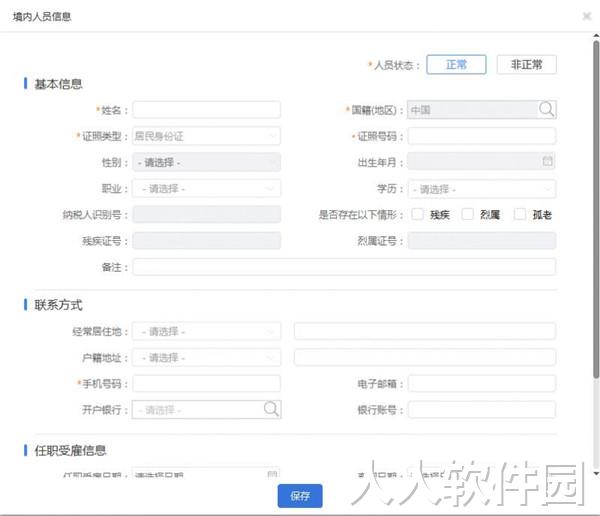Viewport: 600px width, 516px height.
Task: Select 正常 personnel status
Action: click(456, 64)
